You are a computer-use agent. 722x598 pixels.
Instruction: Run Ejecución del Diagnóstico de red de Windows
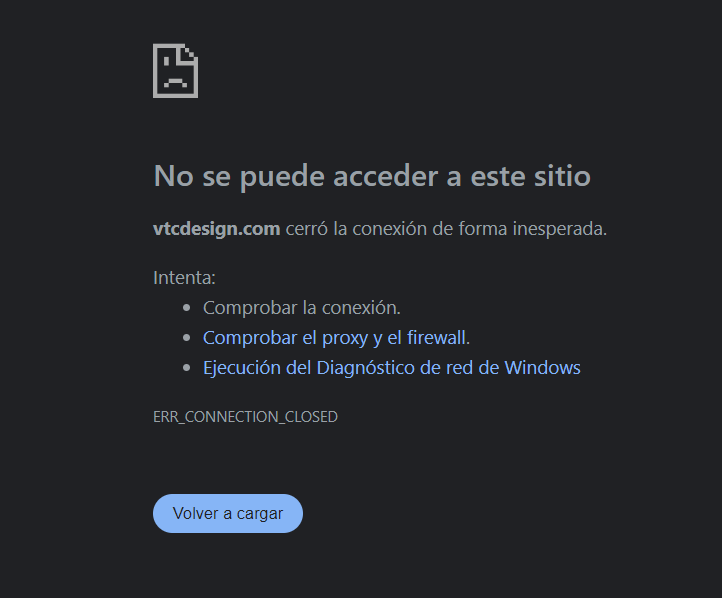tap(392, 367)
